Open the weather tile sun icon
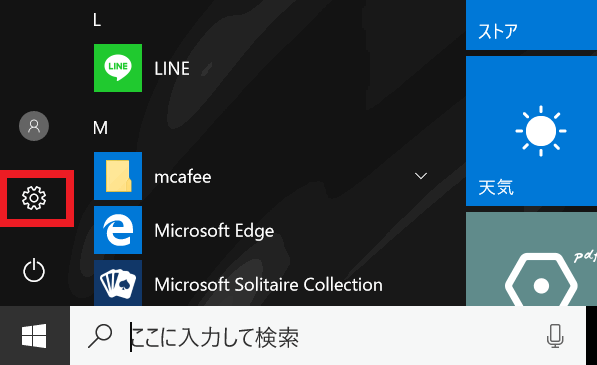 pos(541,131)
